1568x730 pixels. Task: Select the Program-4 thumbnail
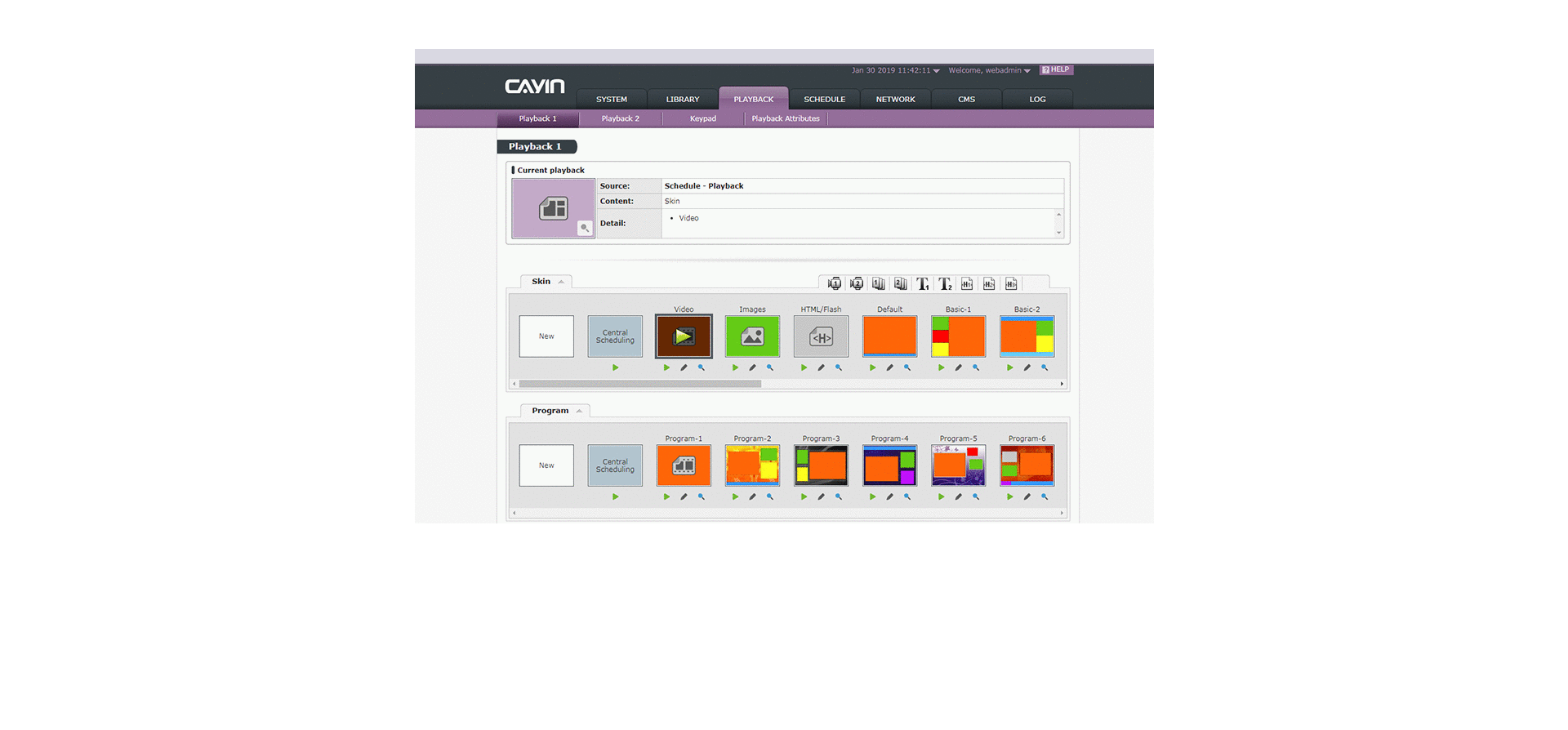(889, 465)
